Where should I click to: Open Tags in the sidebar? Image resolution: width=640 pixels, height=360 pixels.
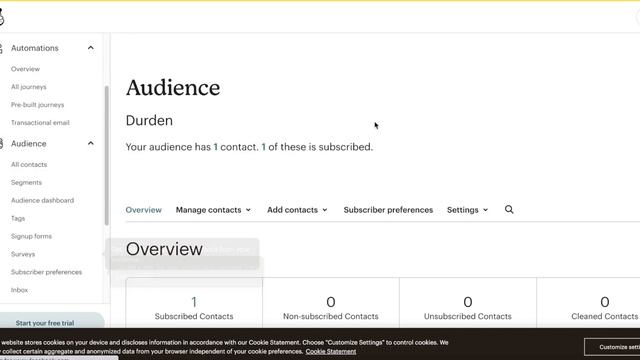(18, 218)
